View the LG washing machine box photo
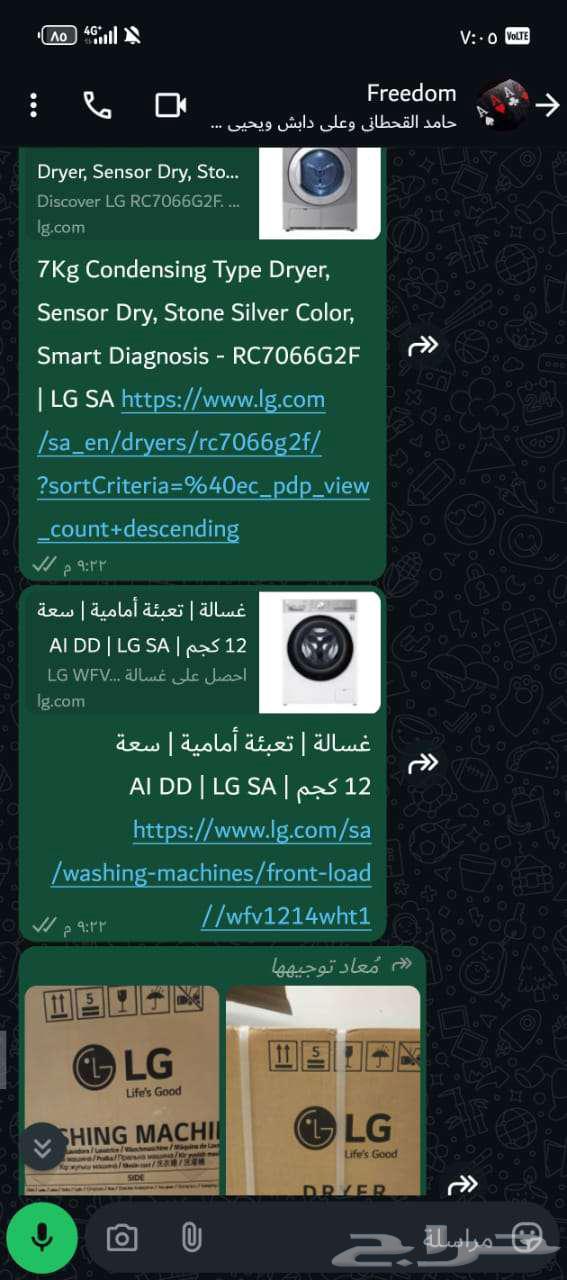The image size is (567, 1280). [x=122, y=1090]
